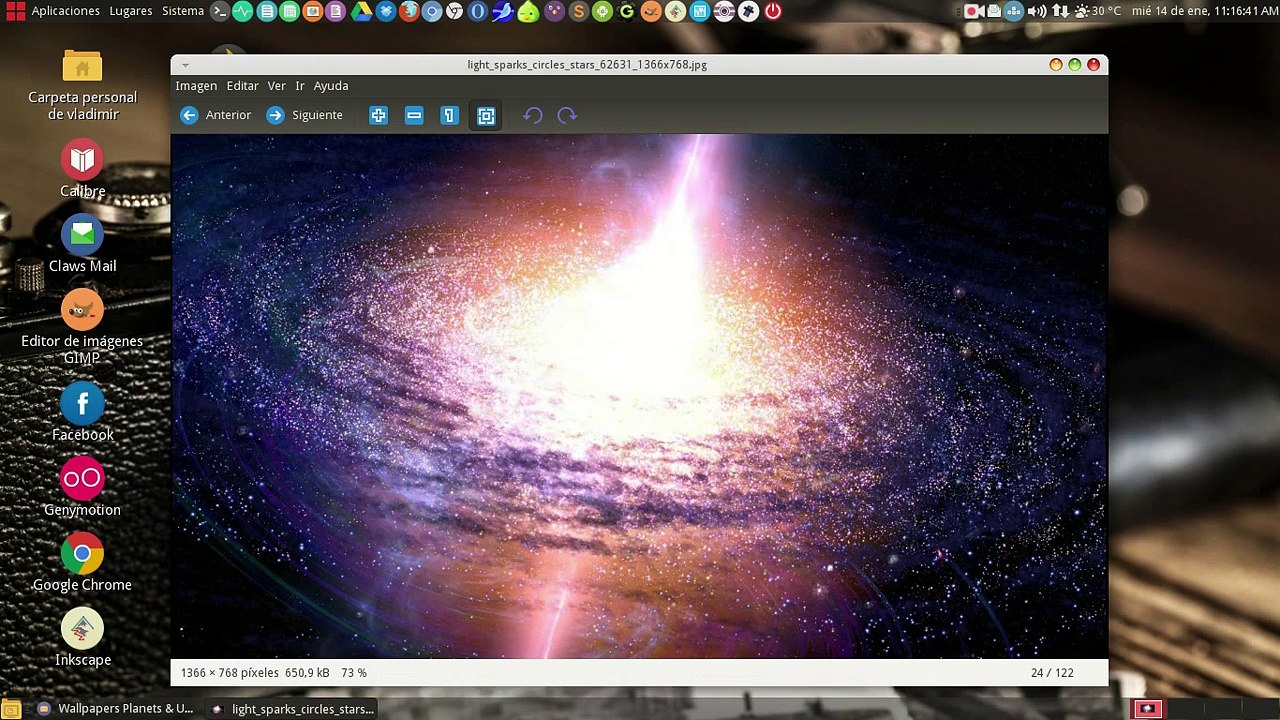
Task: Go to previous image with Anterior
Action: pos(216,115)
